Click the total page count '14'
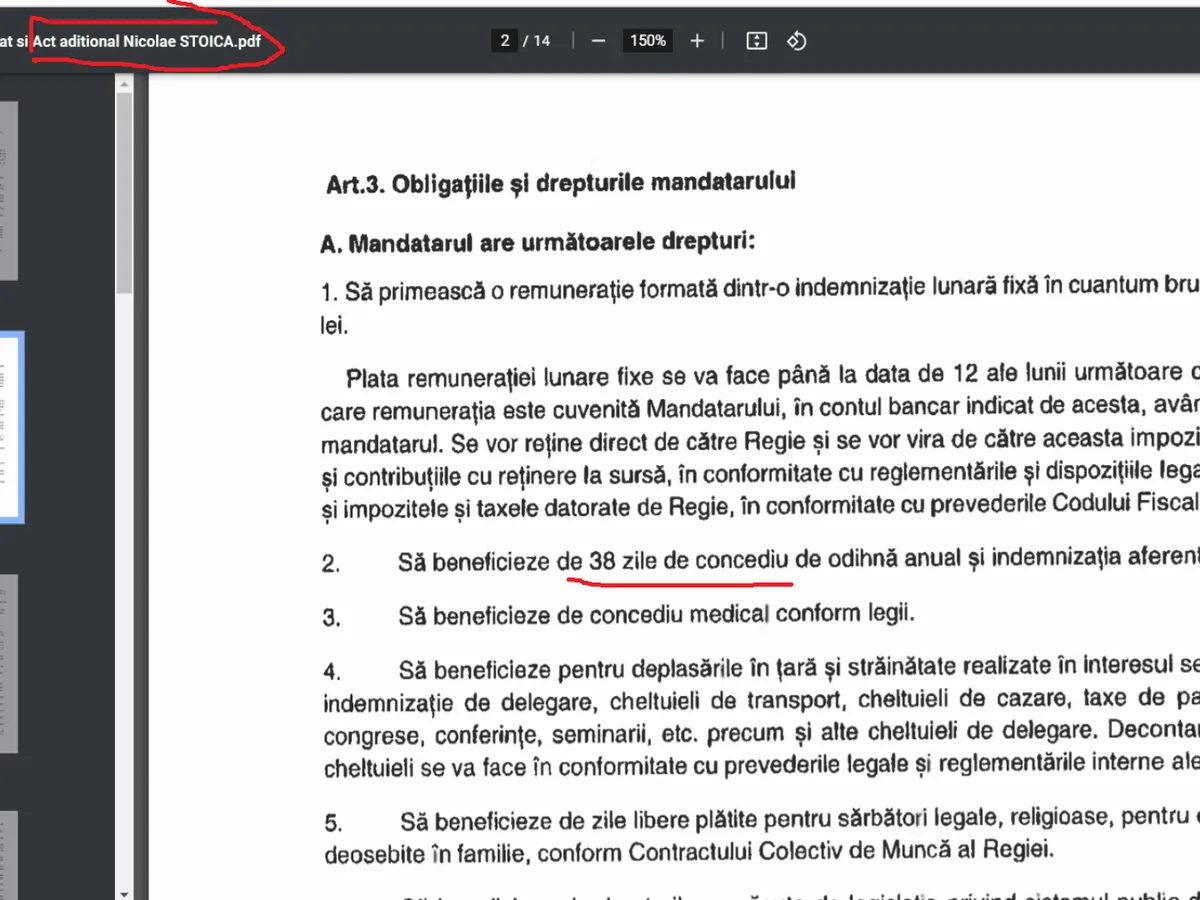The height and width of the screenshot is (900, 1200). (x=541, y=41)
